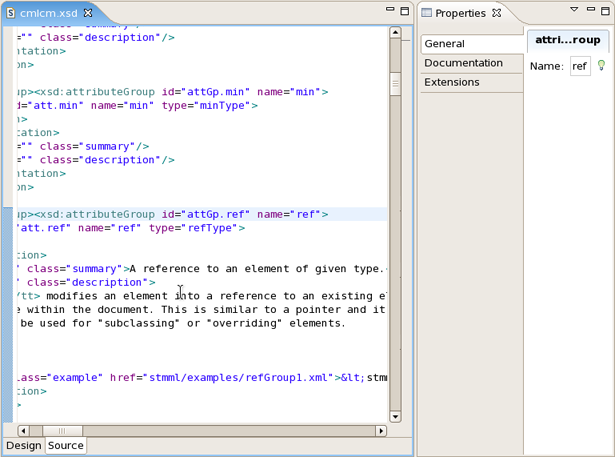Click the Name input field containing ref
This screenshot has width=615, height=457.
click(580, 66)
